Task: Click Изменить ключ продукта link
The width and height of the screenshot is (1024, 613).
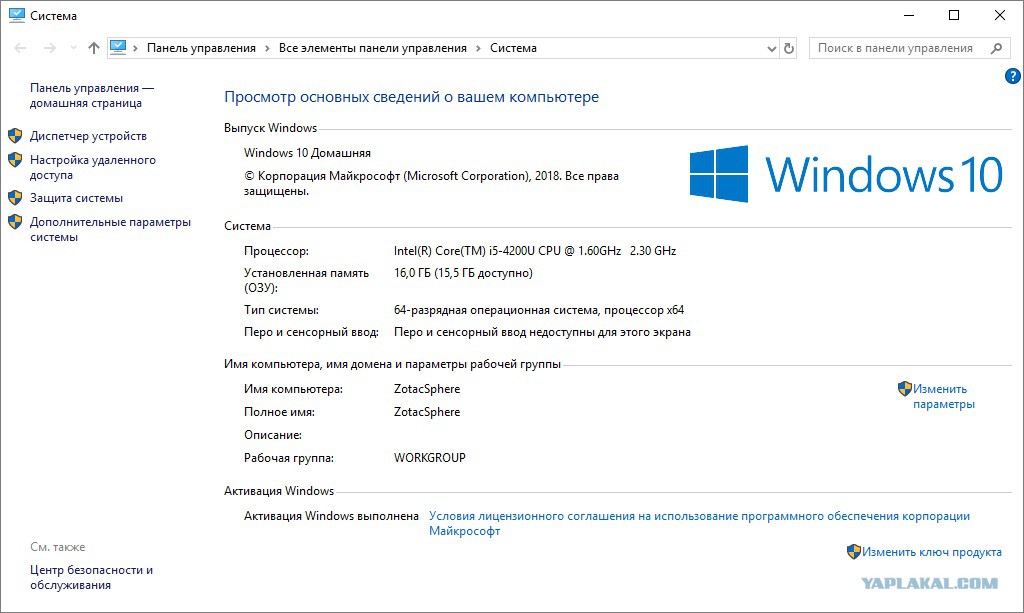Action: (931, 552)
